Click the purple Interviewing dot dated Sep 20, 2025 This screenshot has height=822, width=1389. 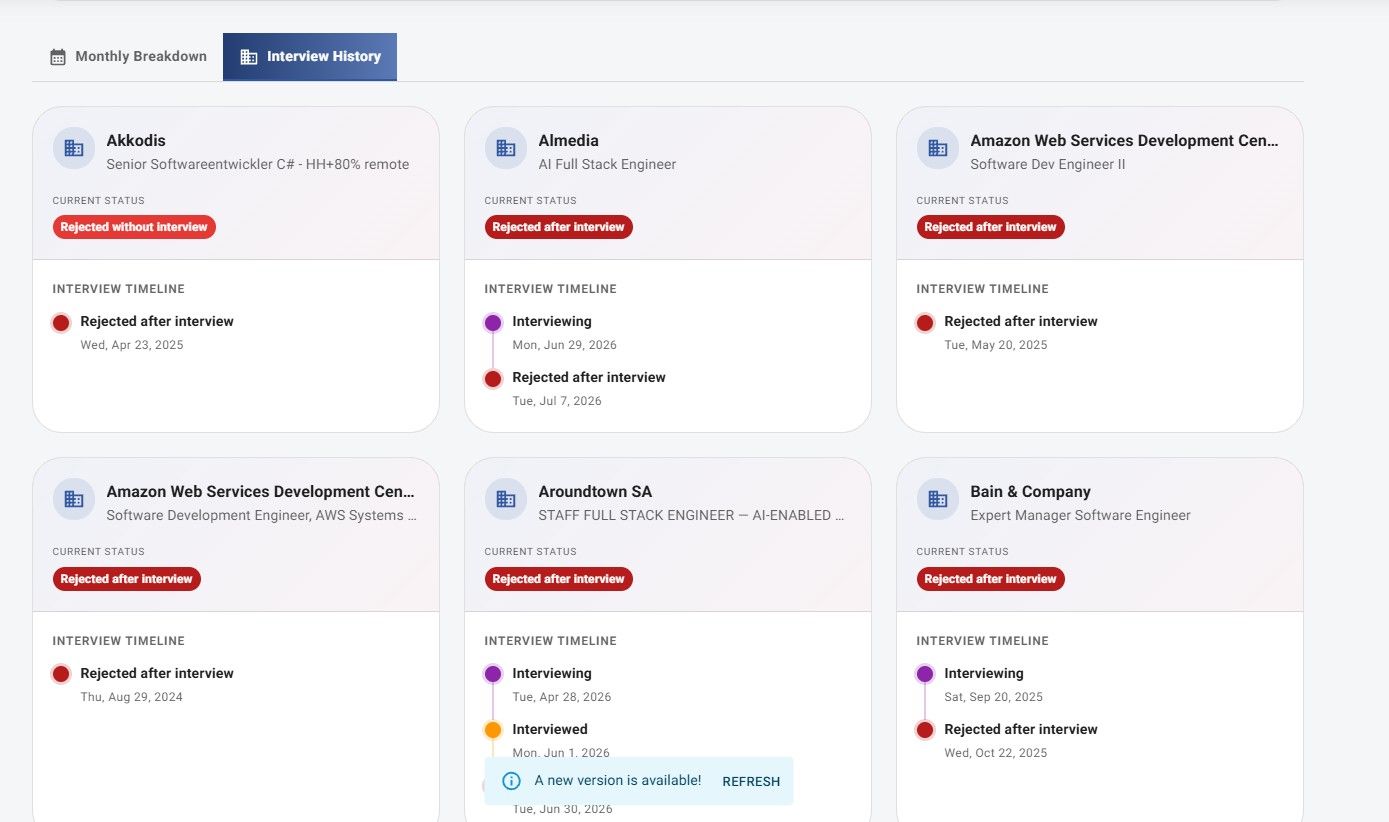point(925,674)
